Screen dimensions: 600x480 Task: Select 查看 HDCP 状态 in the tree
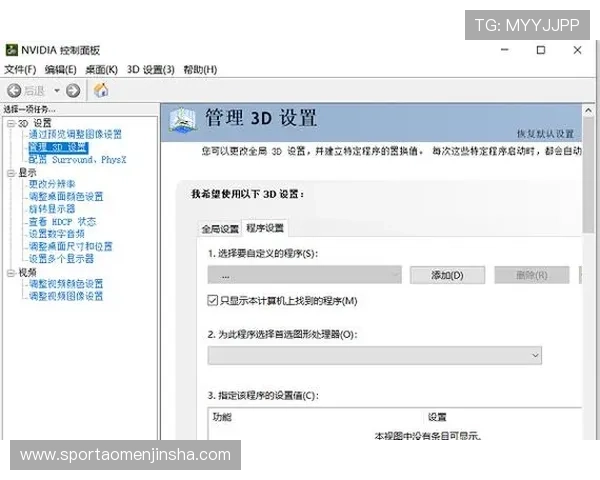pyautogui.click(x=62, y=222)
